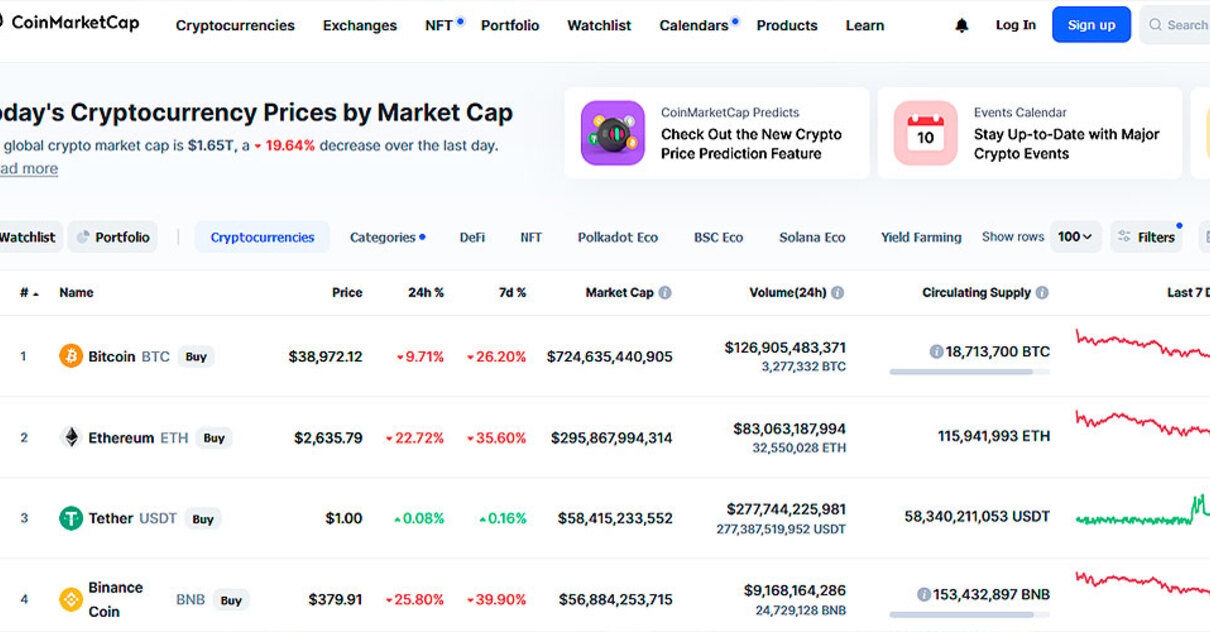Image resolution: width=1210 pixels, height=632 pixels.
Task: Click the notification bell icon
Action: coord(961,26)
